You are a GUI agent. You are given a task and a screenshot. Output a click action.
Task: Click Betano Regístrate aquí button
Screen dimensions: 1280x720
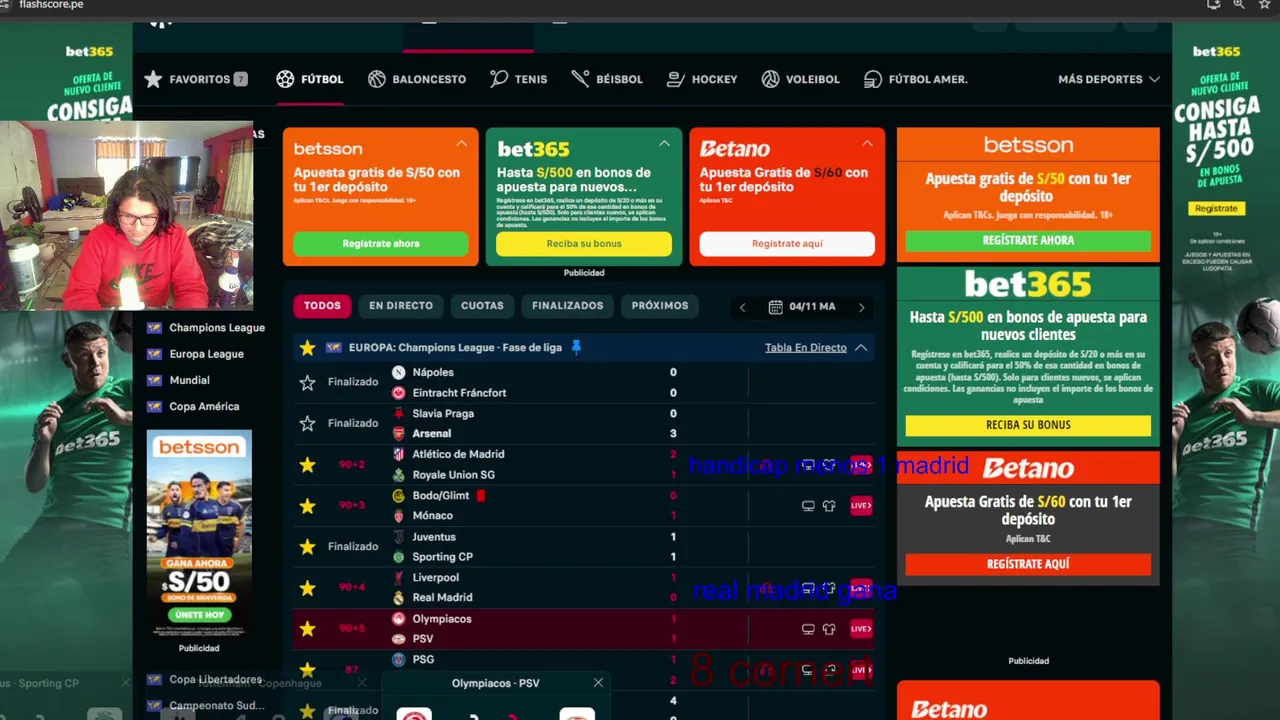point(787,244)
